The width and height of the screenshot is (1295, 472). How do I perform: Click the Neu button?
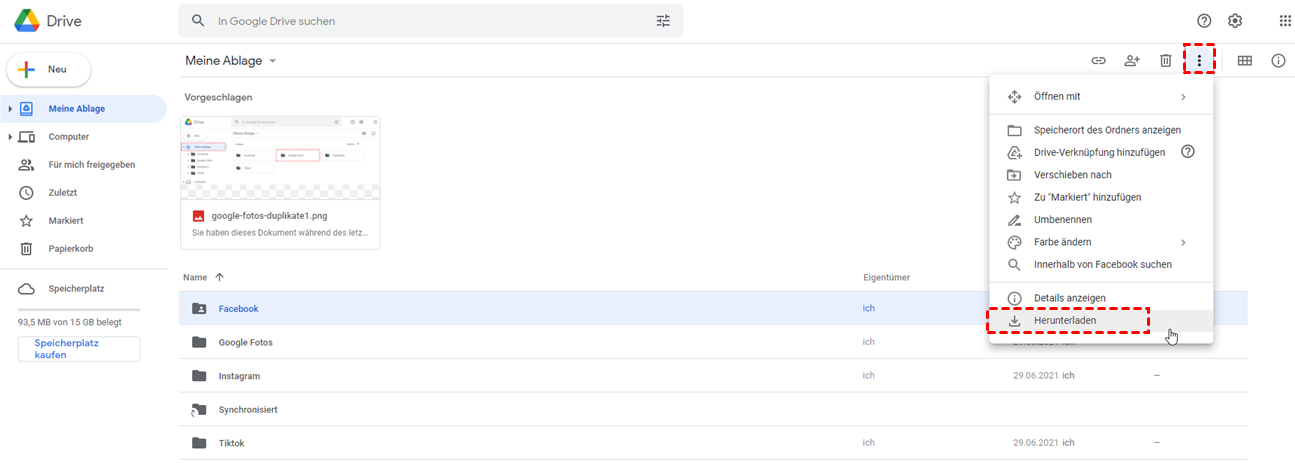[49, 69]
